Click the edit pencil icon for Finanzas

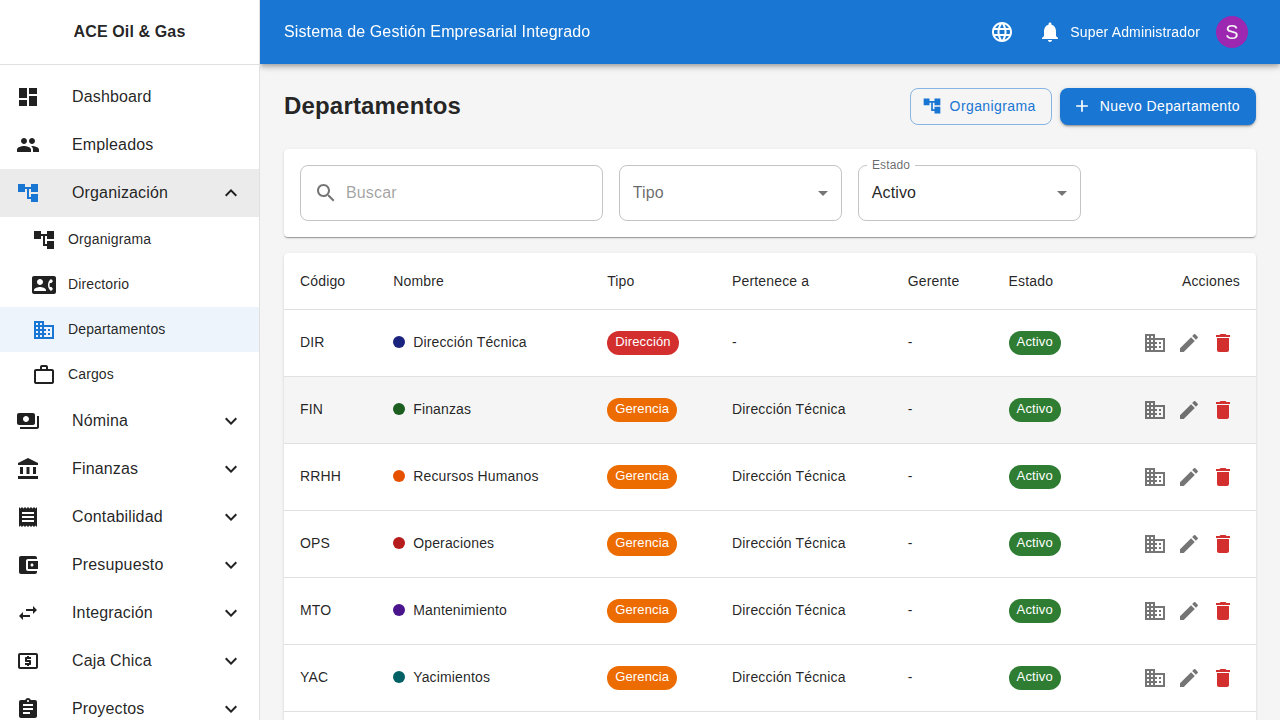pos(1189,410)
